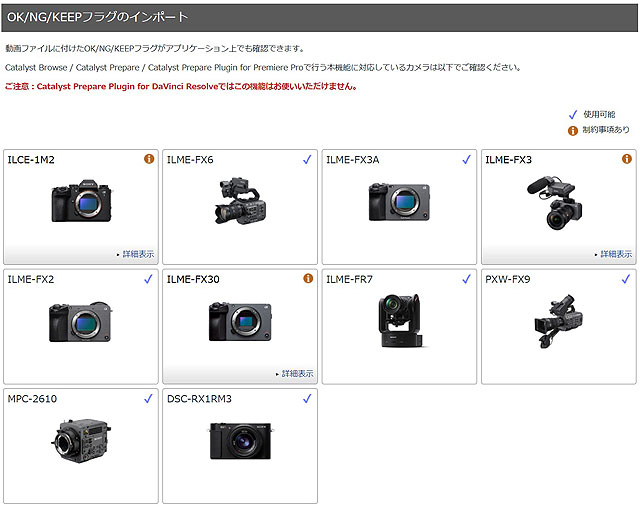Image resolution: width=640 pixels, height=507 pixels.
Task: Click the checkmark icon on ILME-FX3A card
Action: (467, 159)
